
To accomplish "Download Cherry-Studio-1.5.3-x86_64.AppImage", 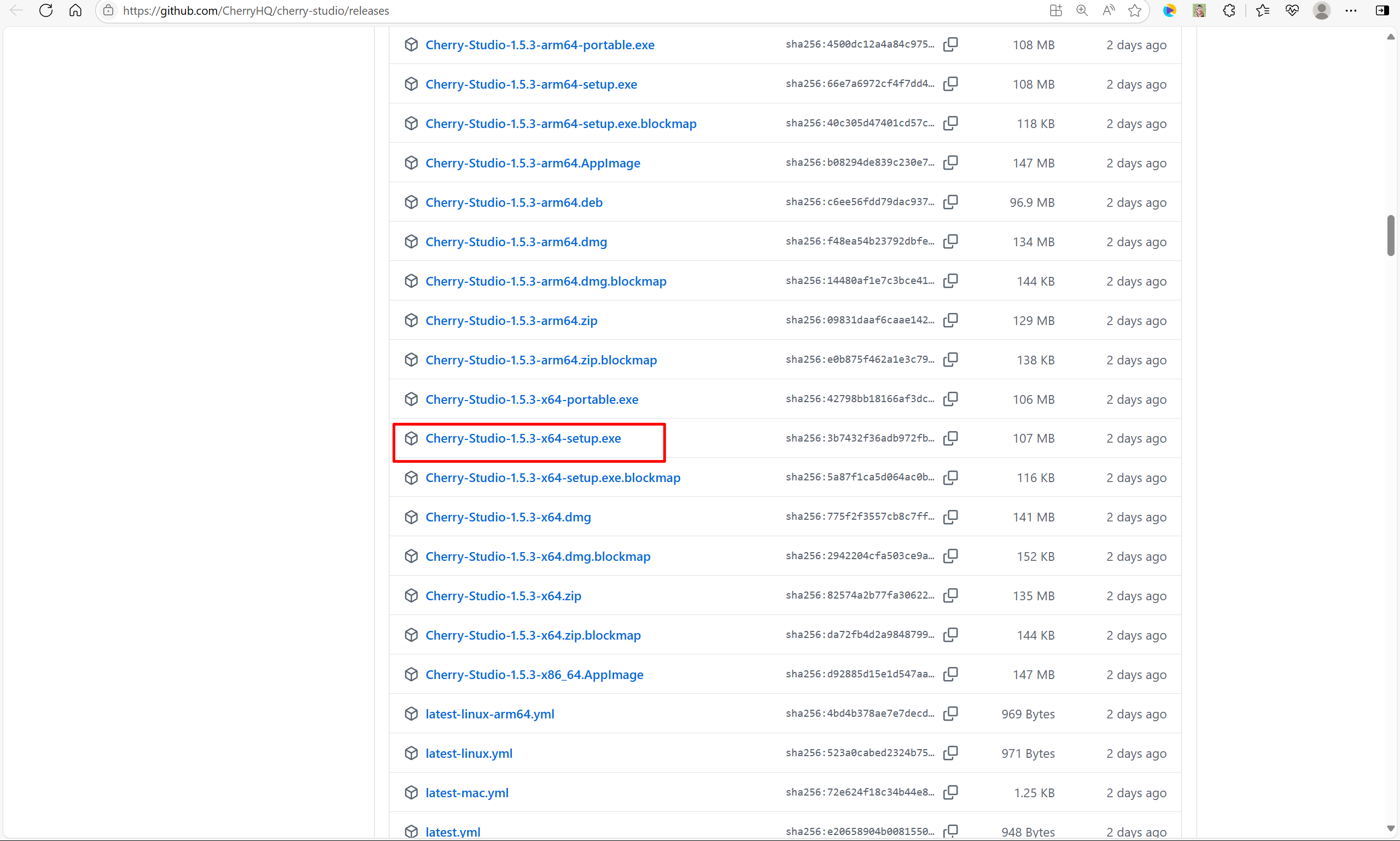I will [x=534, y=674].
